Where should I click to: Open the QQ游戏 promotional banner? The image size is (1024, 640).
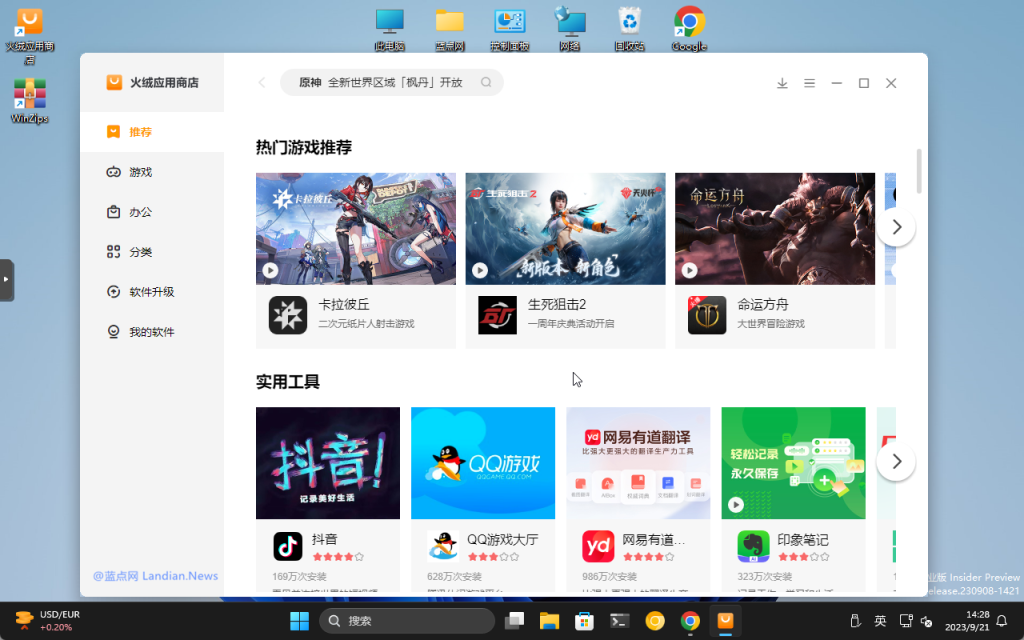click(483, 463)
